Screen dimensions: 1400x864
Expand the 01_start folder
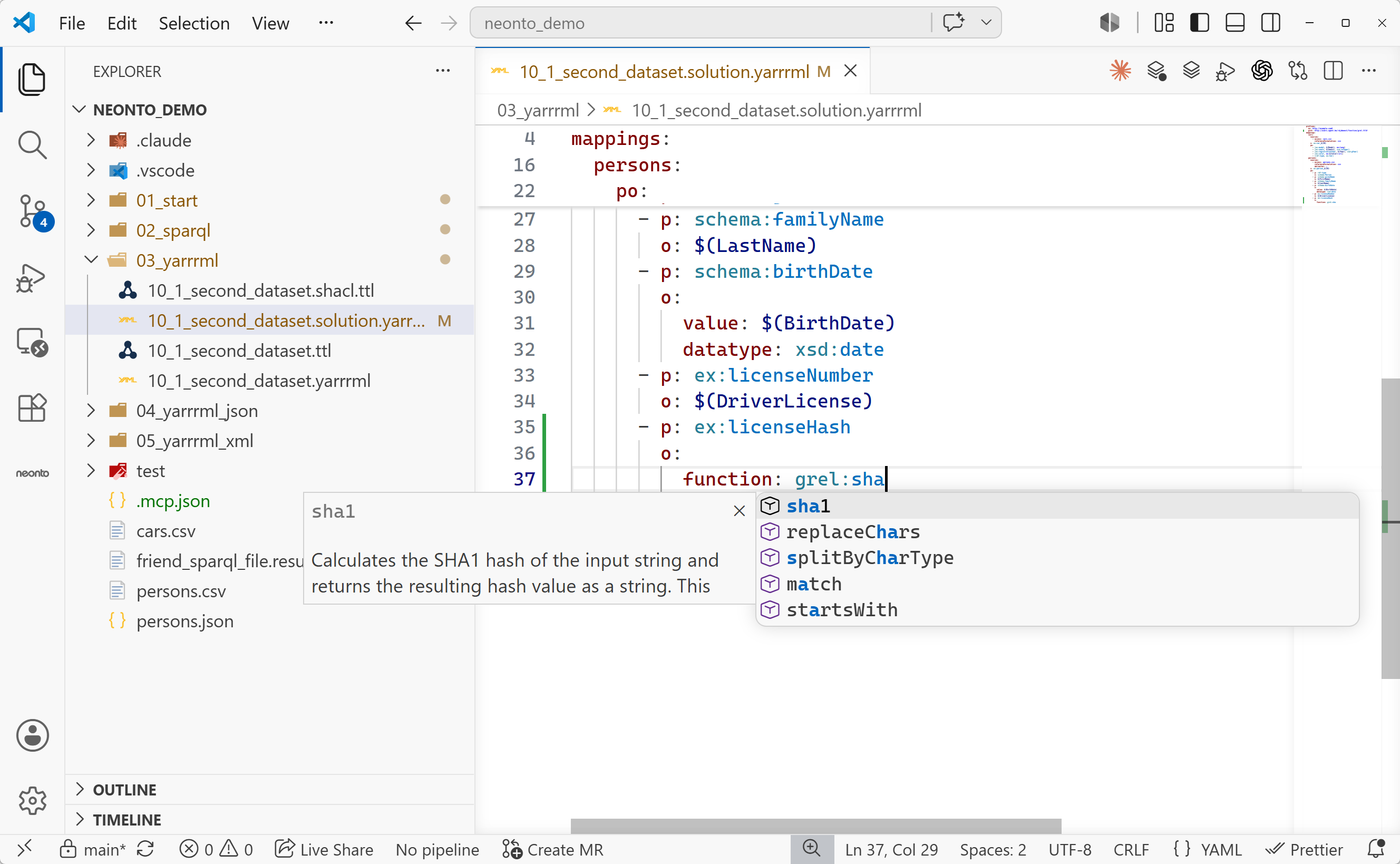point(90,200)
